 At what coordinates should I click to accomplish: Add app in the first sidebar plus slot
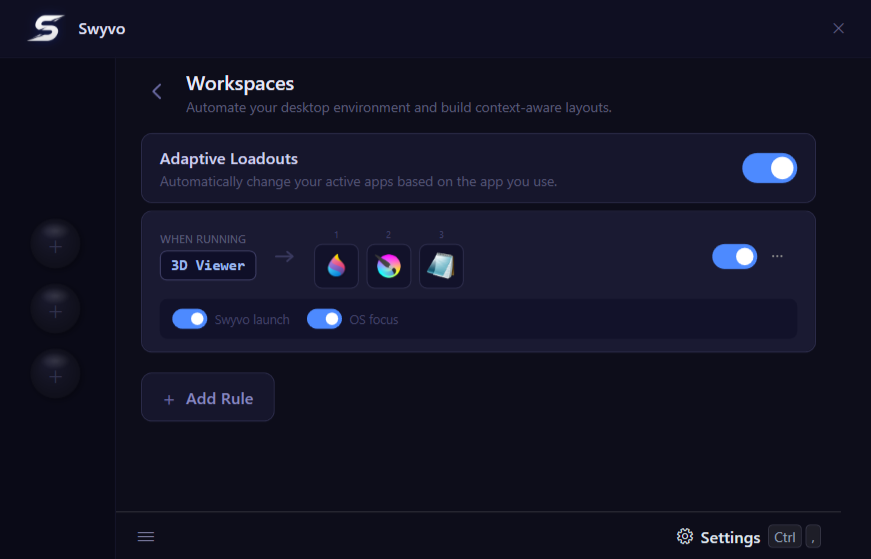56,244
